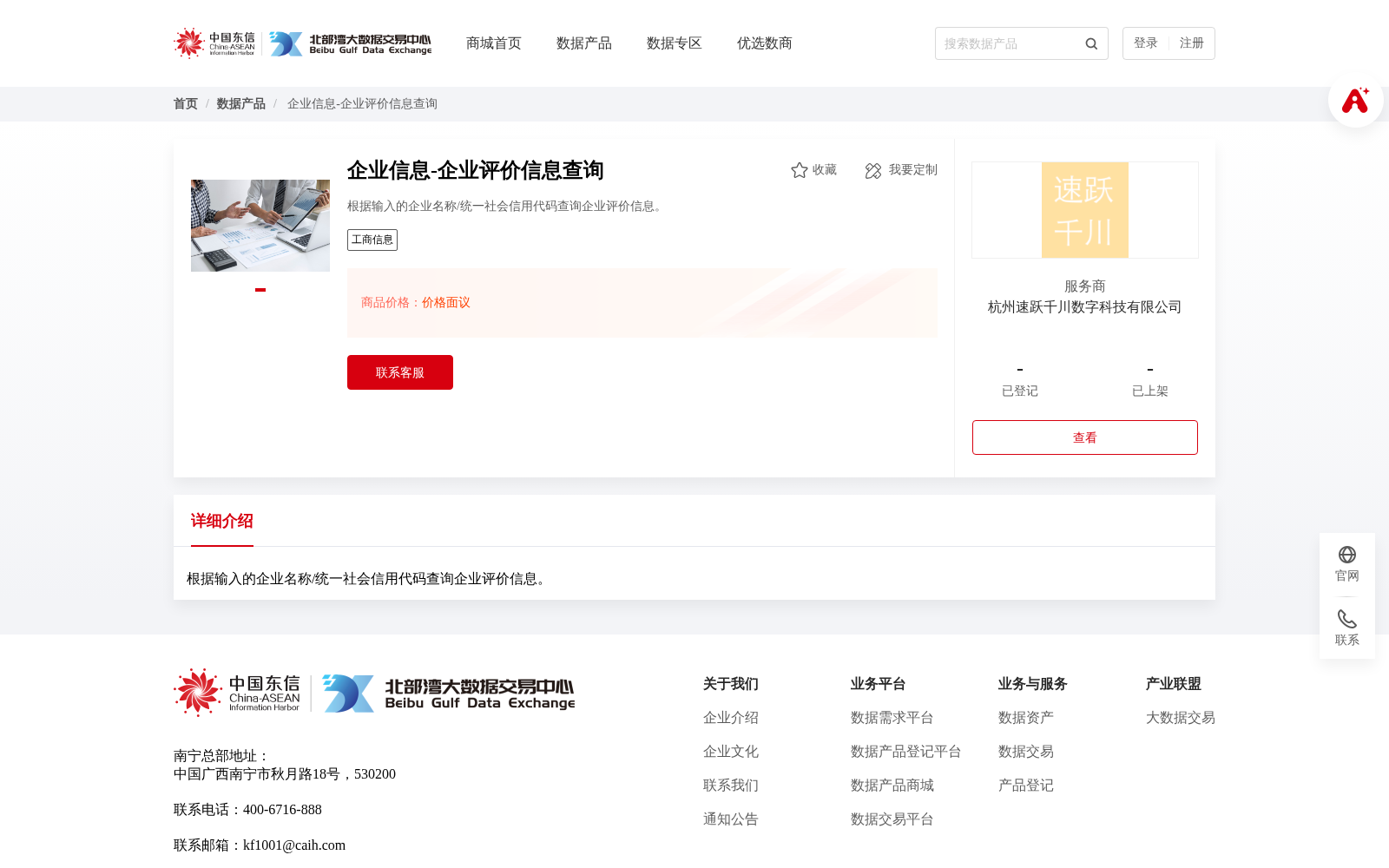1389x868 pixels.
Task: Open the 企业文化 footer link
Action: (731, 752)
